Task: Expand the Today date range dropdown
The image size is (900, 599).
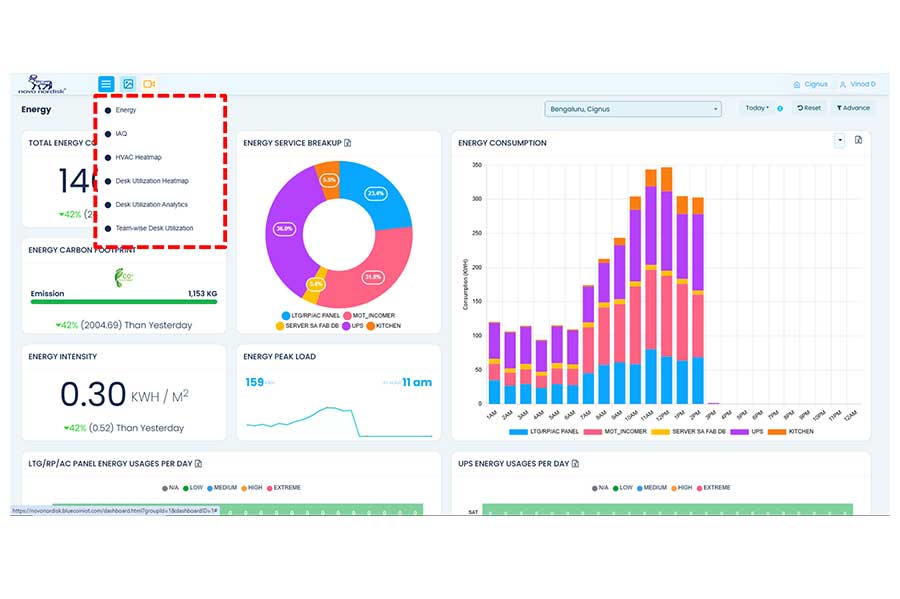Action: point(756,108)
